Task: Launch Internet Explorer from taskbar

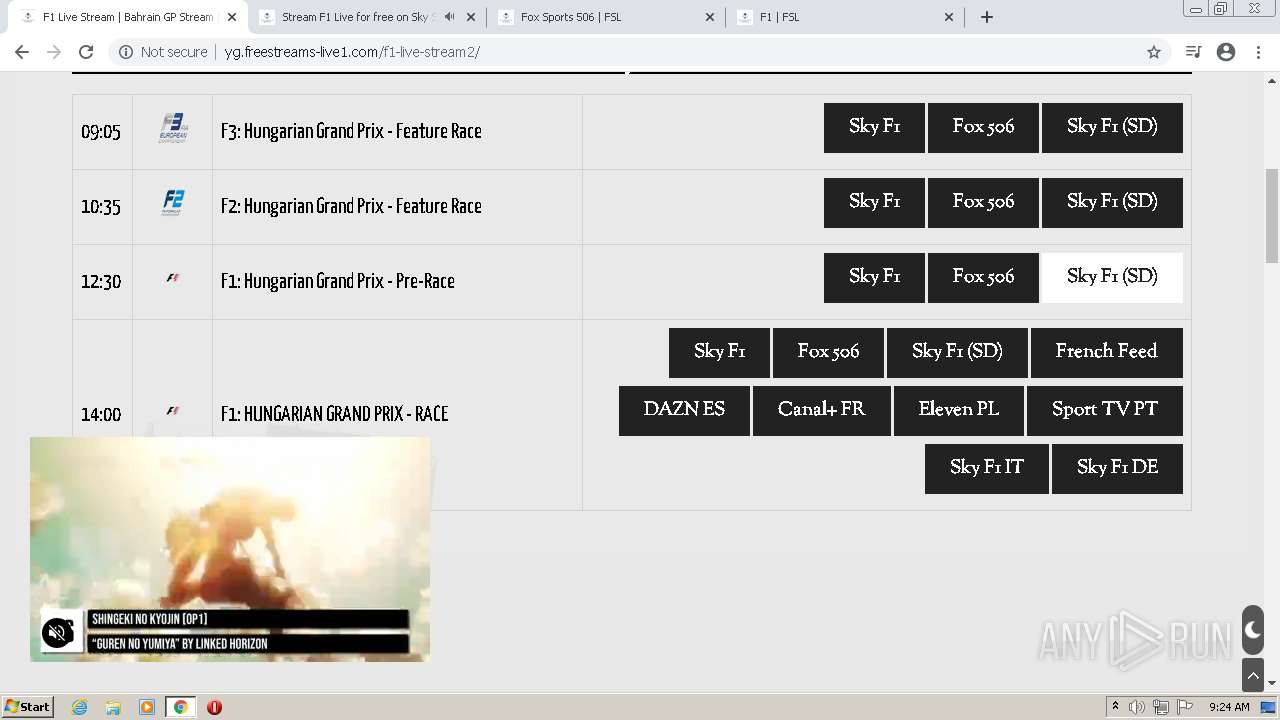Action: (80, 707)
